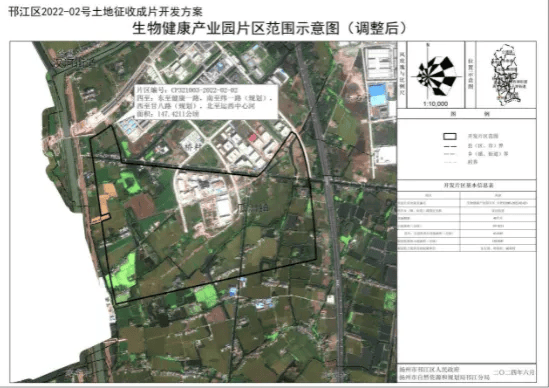Viewport: 549px width, 388px height.
Task: Click the 1:10,000 scale label
Action: pyautogui.click(x=436, y=104)
